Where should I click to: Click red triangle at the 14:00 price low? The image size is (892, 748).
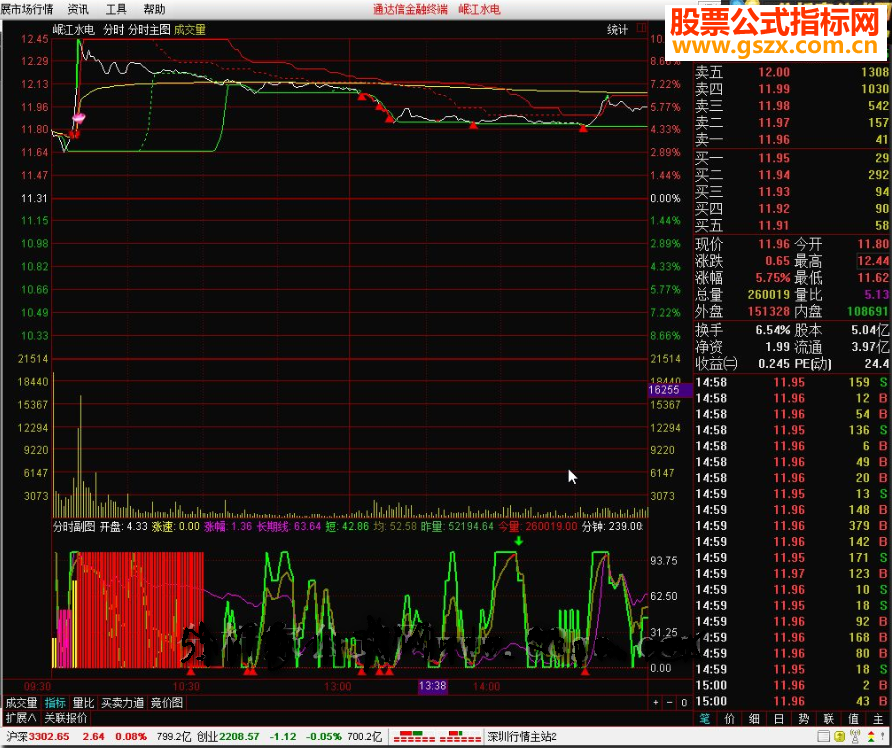tap(473, 125)
